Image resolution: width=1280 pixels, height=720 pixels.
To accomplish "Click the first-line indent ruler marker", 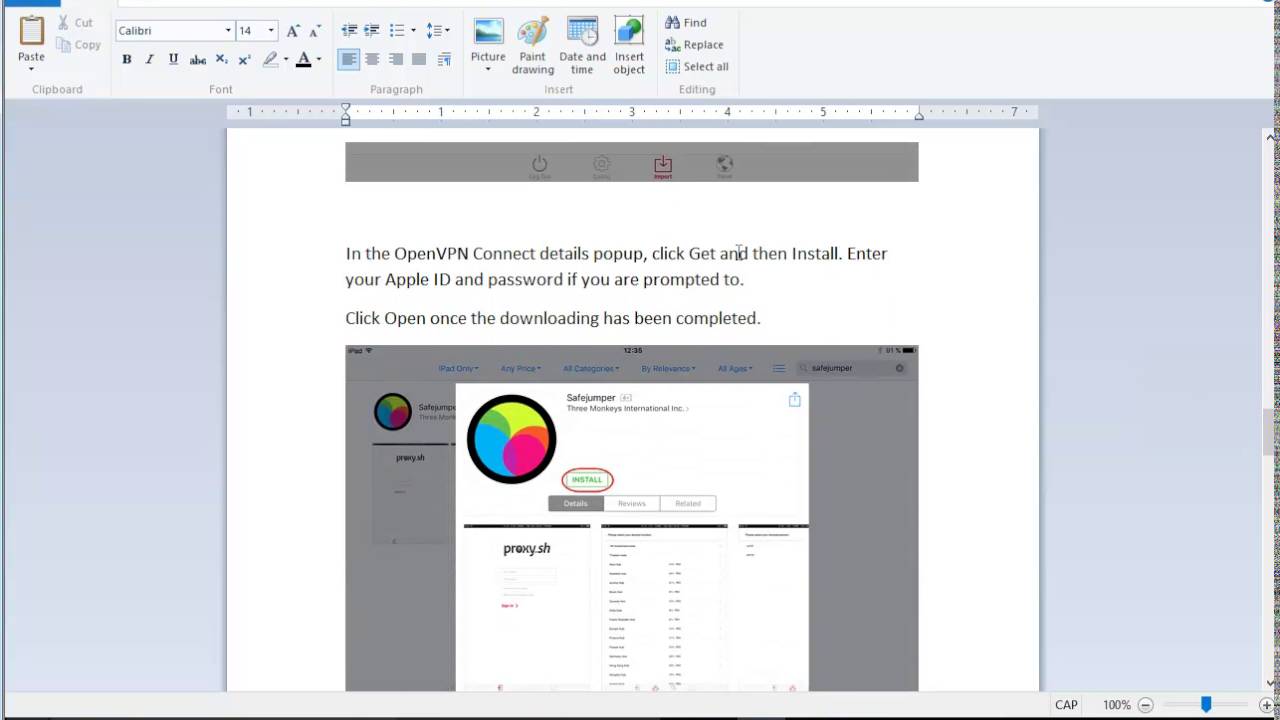I will click(x=346, y=107).
